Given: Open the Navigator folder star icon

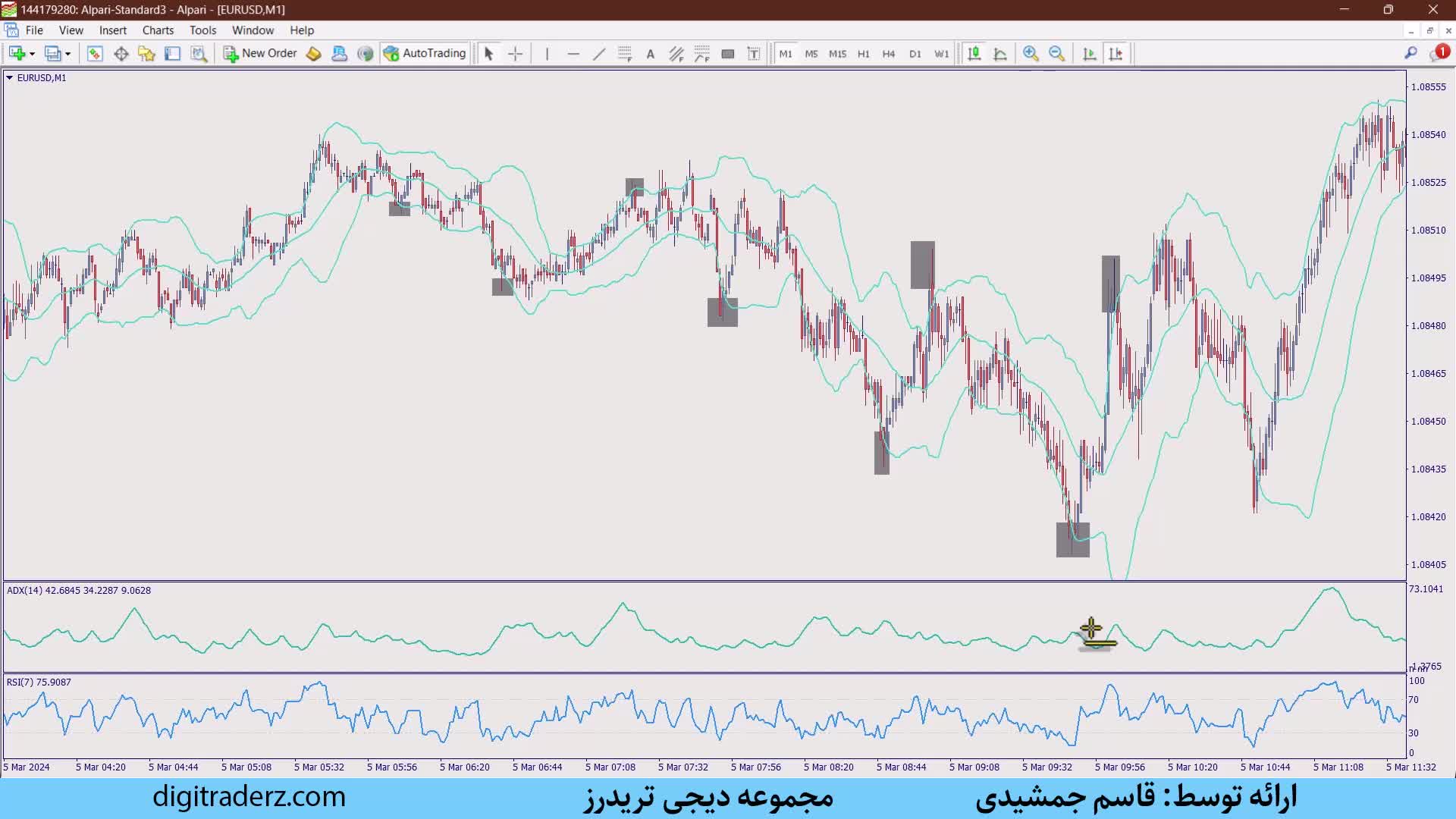Looking at the screenshot, I should click(x=146, y=54).
